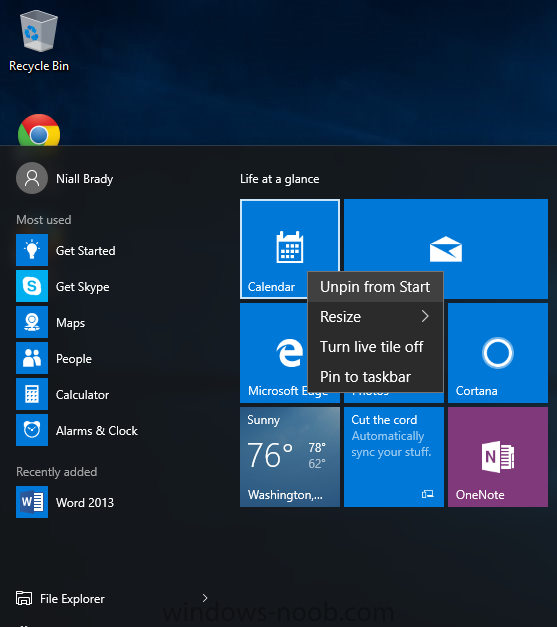Open the Recycle Bin desktop icon
The image size is (557, 627).
pos(39,41)
